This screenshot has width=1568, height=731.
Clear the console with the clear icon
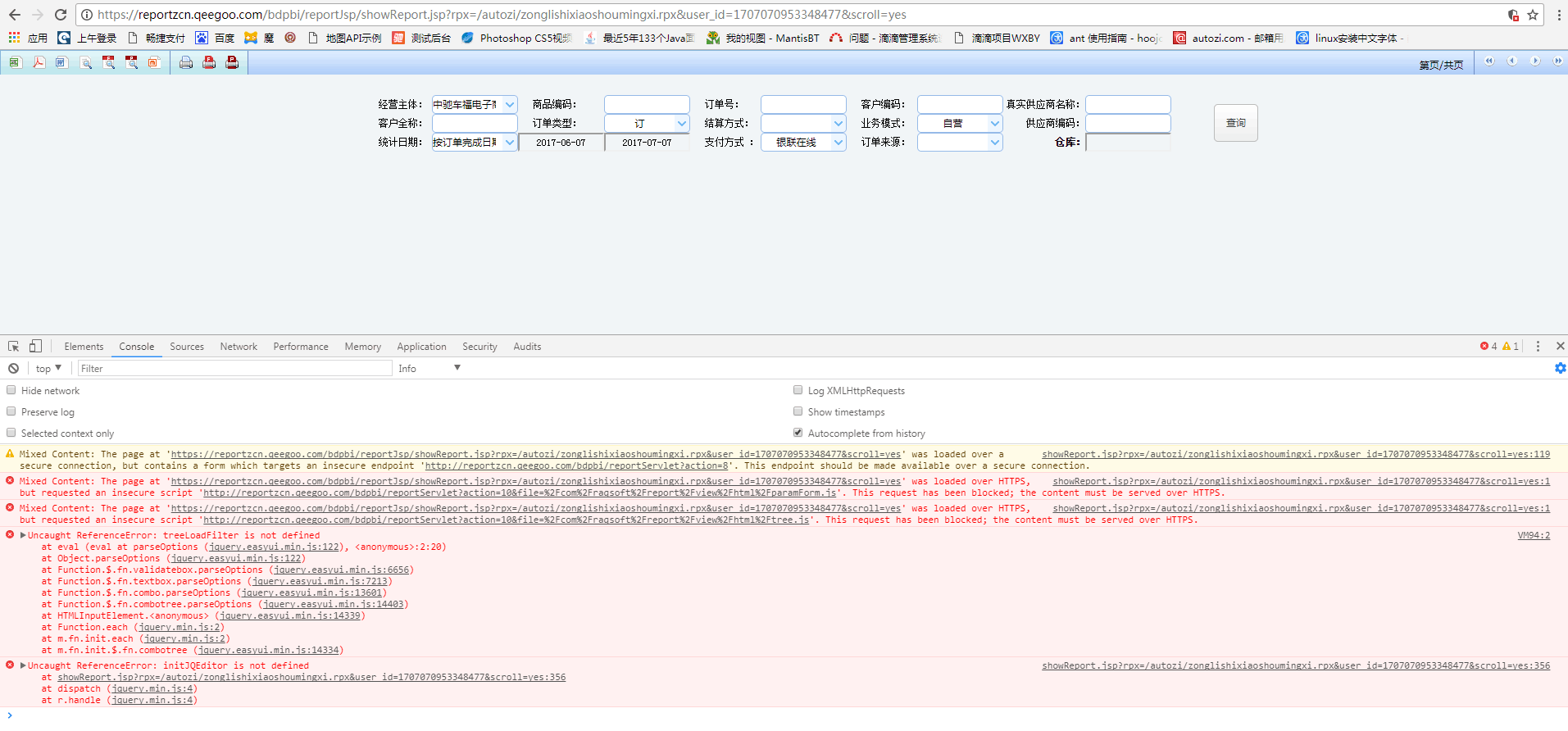pyautogui.click(x=13, y=369)
